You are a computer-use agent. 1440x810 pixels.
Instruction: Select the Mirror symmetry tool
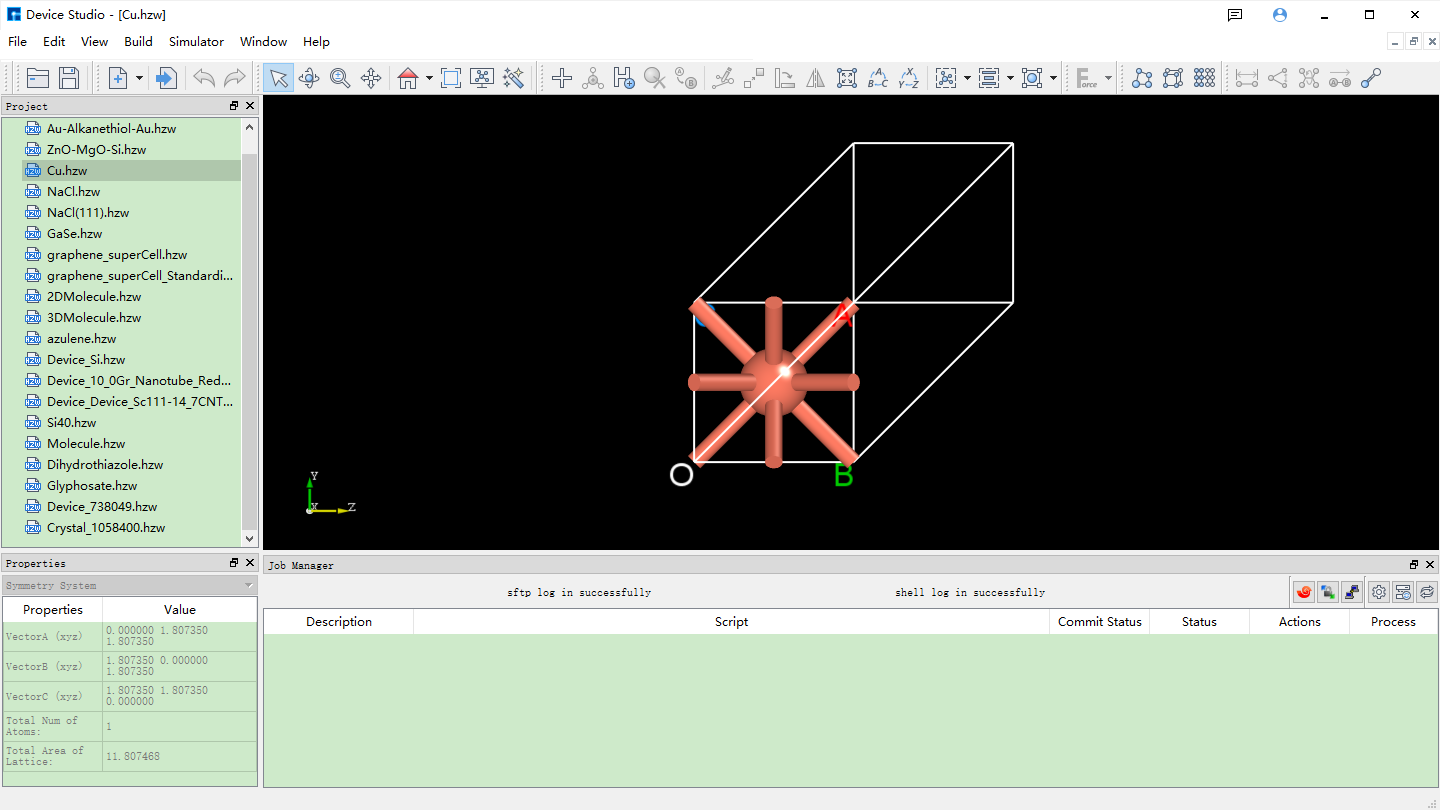[815, 78]
